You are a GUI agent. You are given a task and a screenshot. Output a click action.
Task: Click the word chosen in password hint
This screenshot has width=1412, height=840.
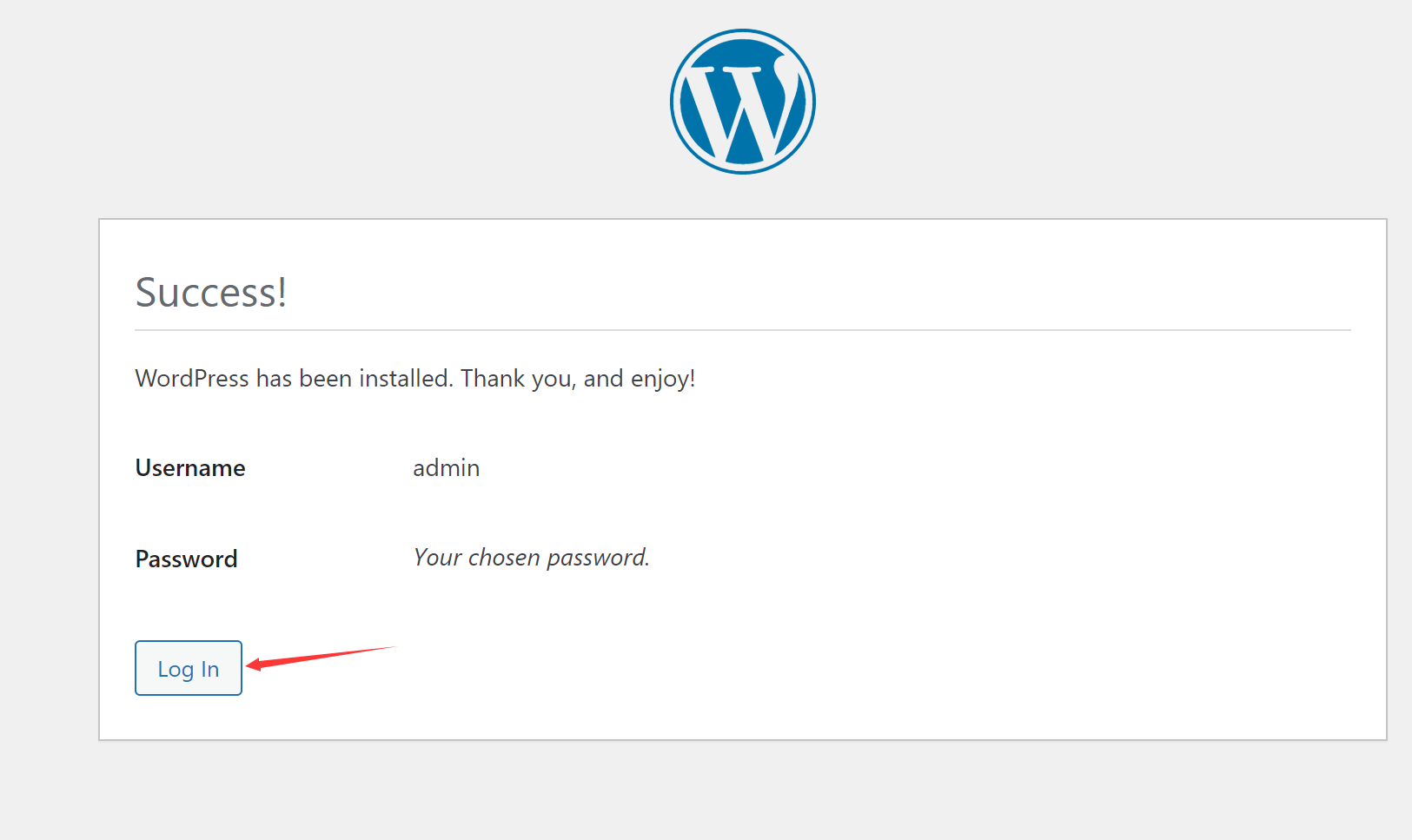pyautogui.click(x=505, y=558)
